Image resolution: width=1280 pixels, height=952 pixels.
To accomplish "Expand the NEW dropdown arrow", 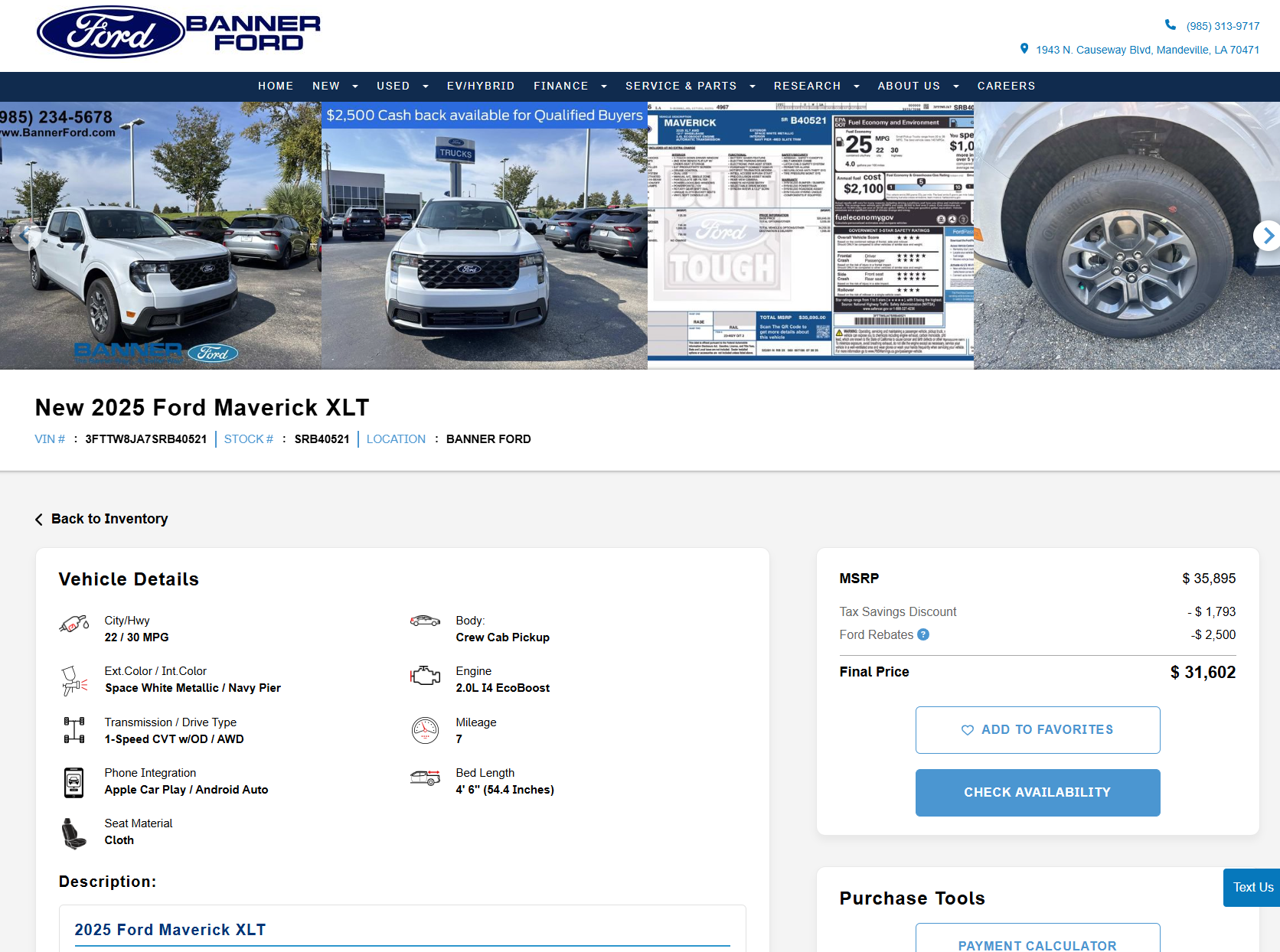I will point(355,86).
